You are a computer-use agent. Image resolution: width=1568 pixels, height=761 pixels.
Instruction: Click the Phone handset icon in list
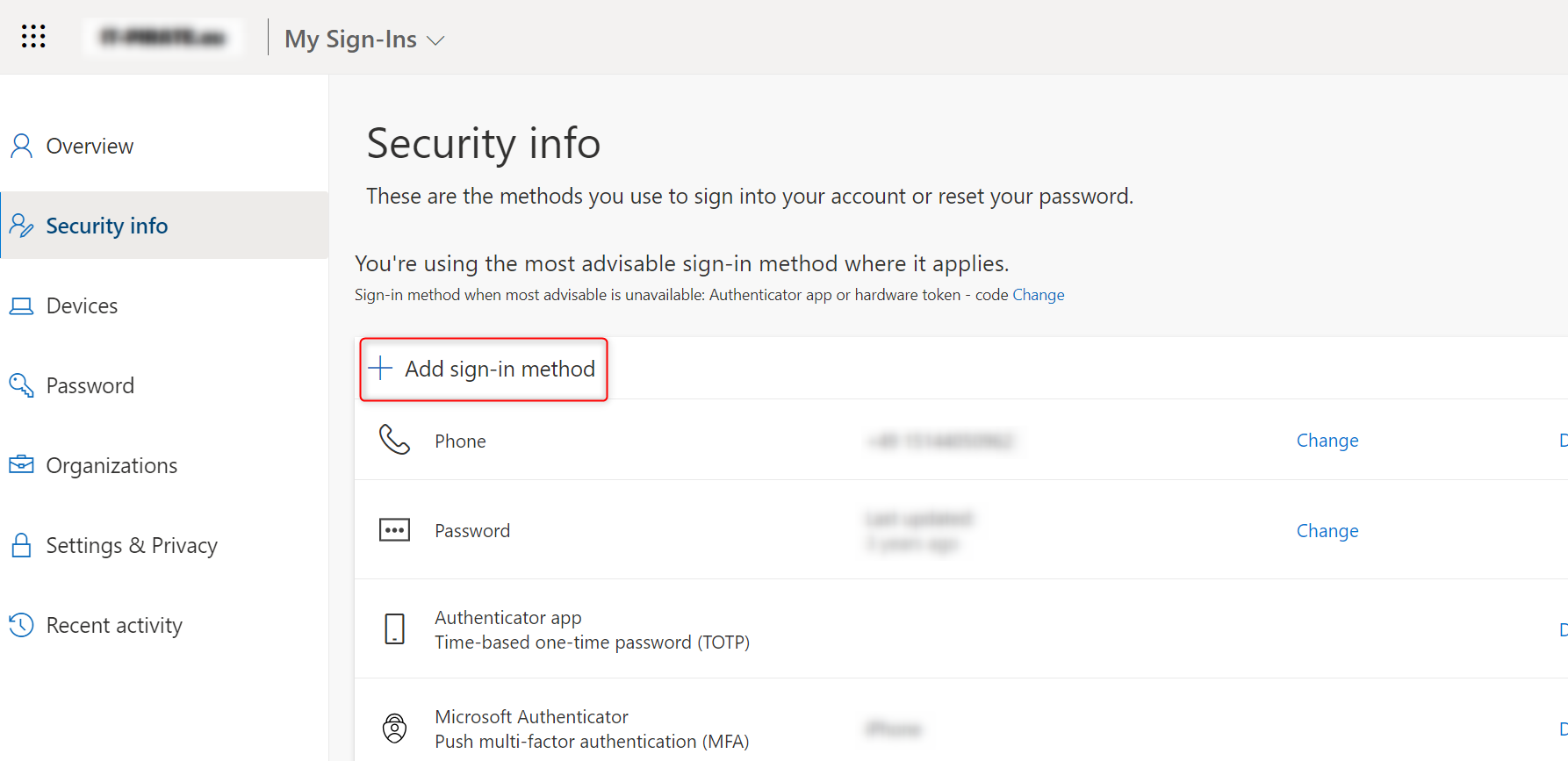click(x=394, y=440)
